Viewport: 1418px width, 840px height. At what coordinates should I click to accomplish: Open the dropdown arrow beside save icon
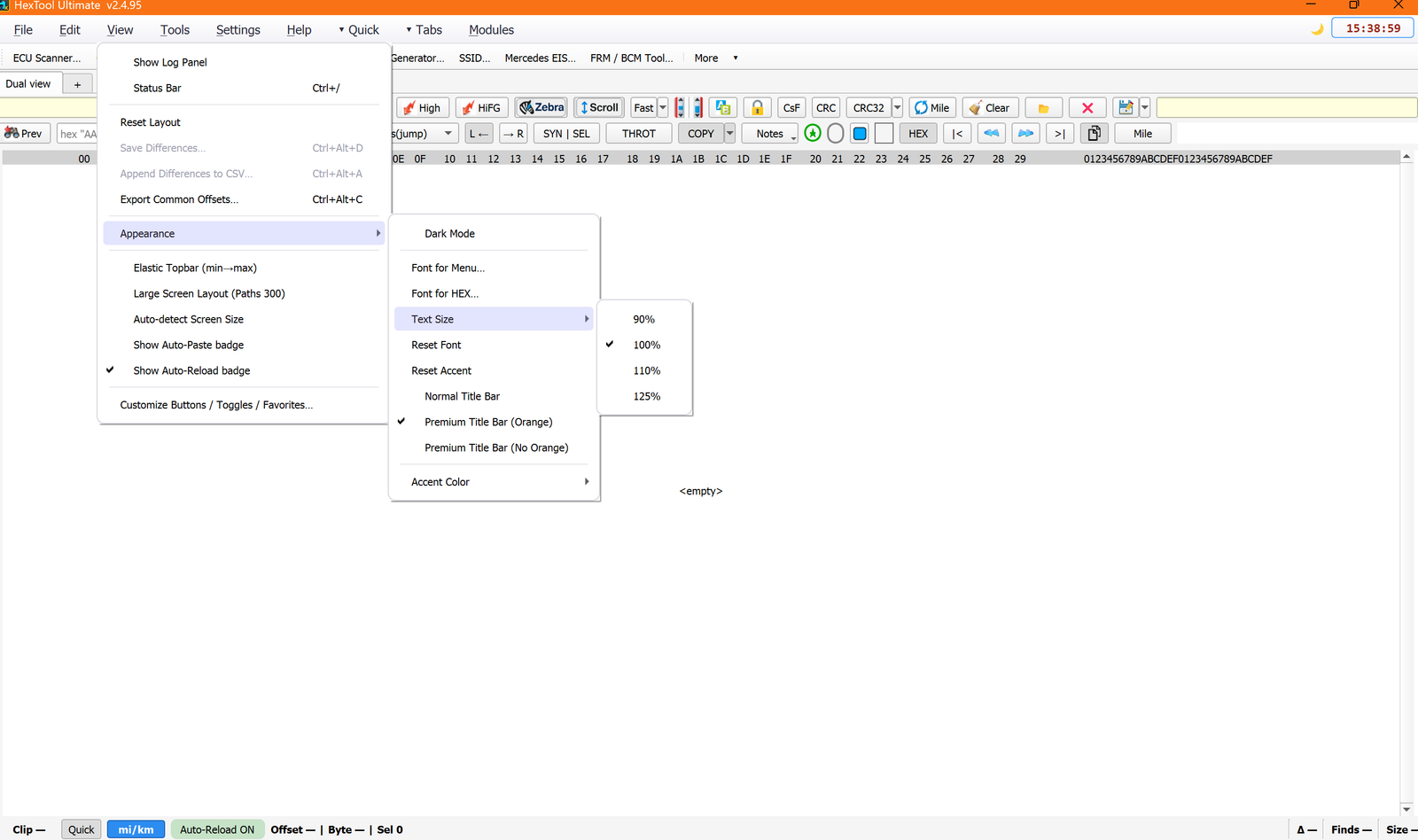[1145, 108]
